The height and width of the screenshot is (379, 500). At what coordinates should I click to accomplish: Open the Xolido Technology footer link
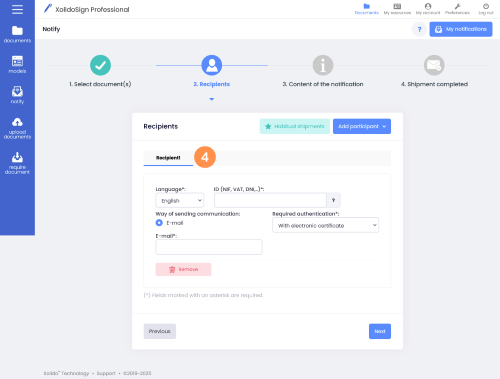[66, 373]
